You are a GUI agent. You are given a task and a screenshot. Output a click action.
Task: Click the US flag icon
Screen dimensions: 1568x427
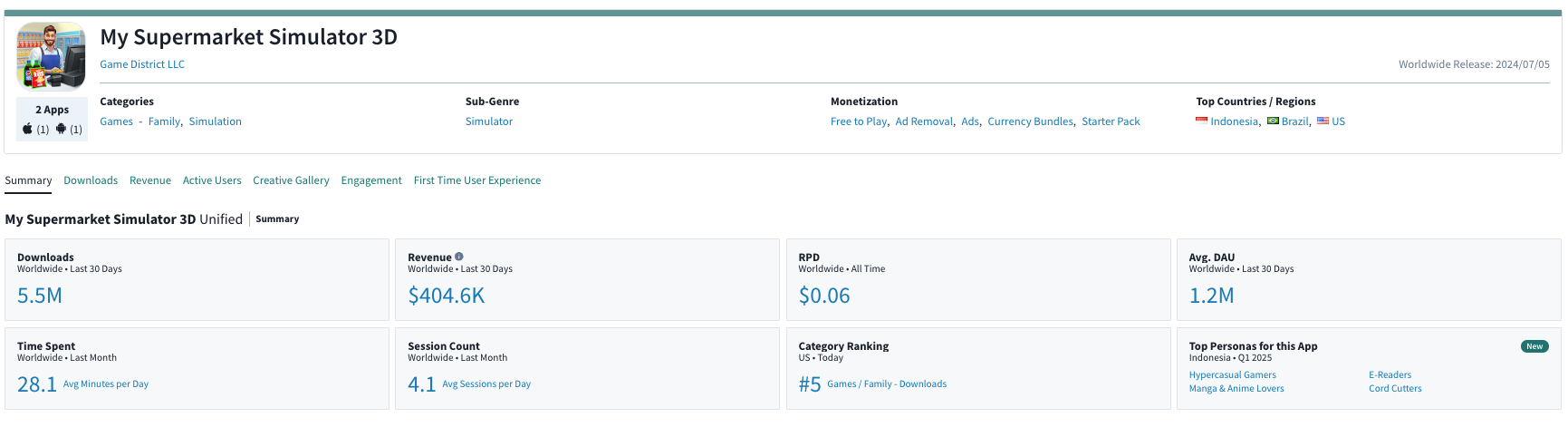coord(1323,121)
